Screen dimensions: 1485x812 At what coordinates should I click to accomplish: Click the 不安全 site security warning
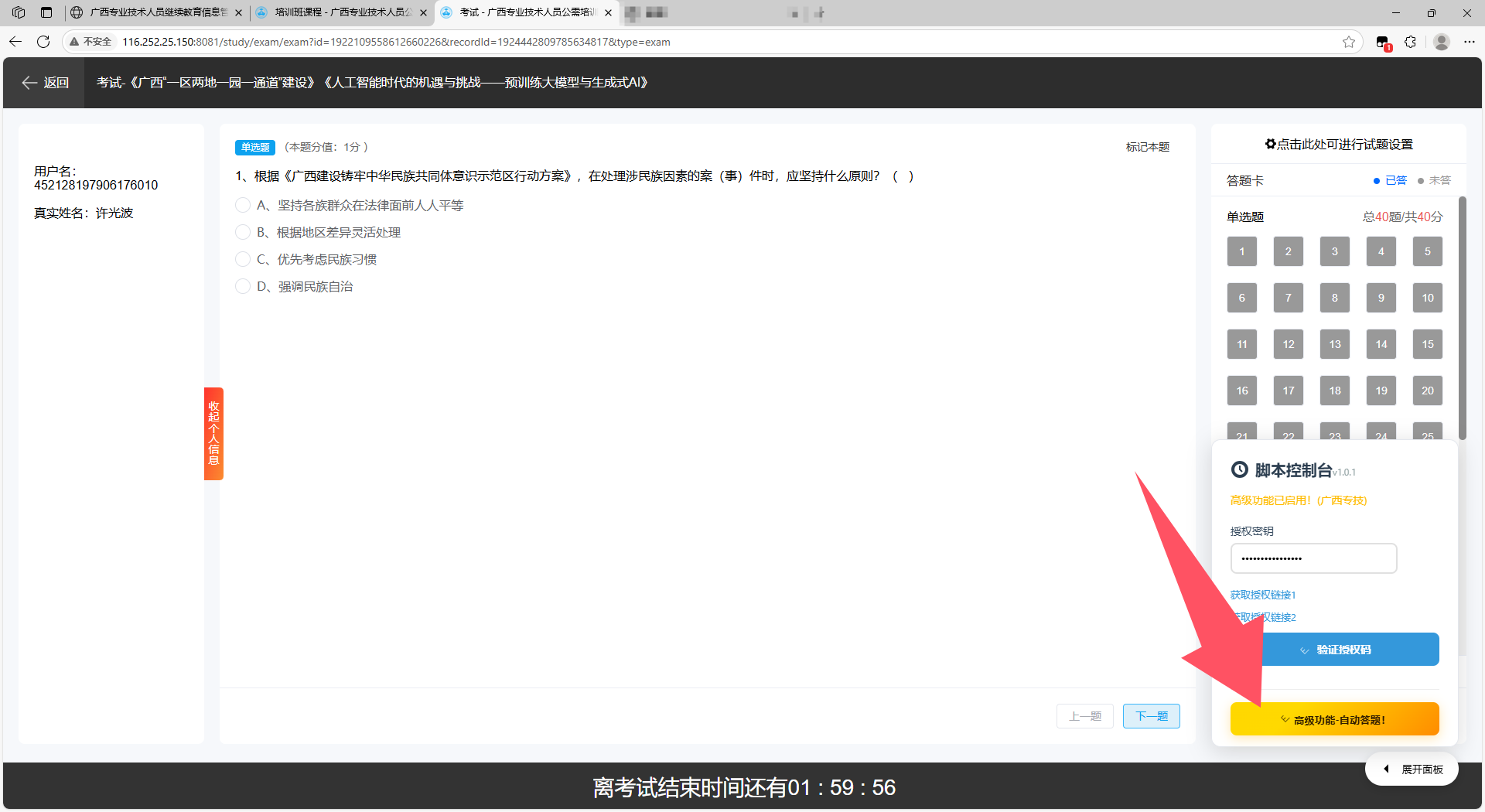coord(90,42)
